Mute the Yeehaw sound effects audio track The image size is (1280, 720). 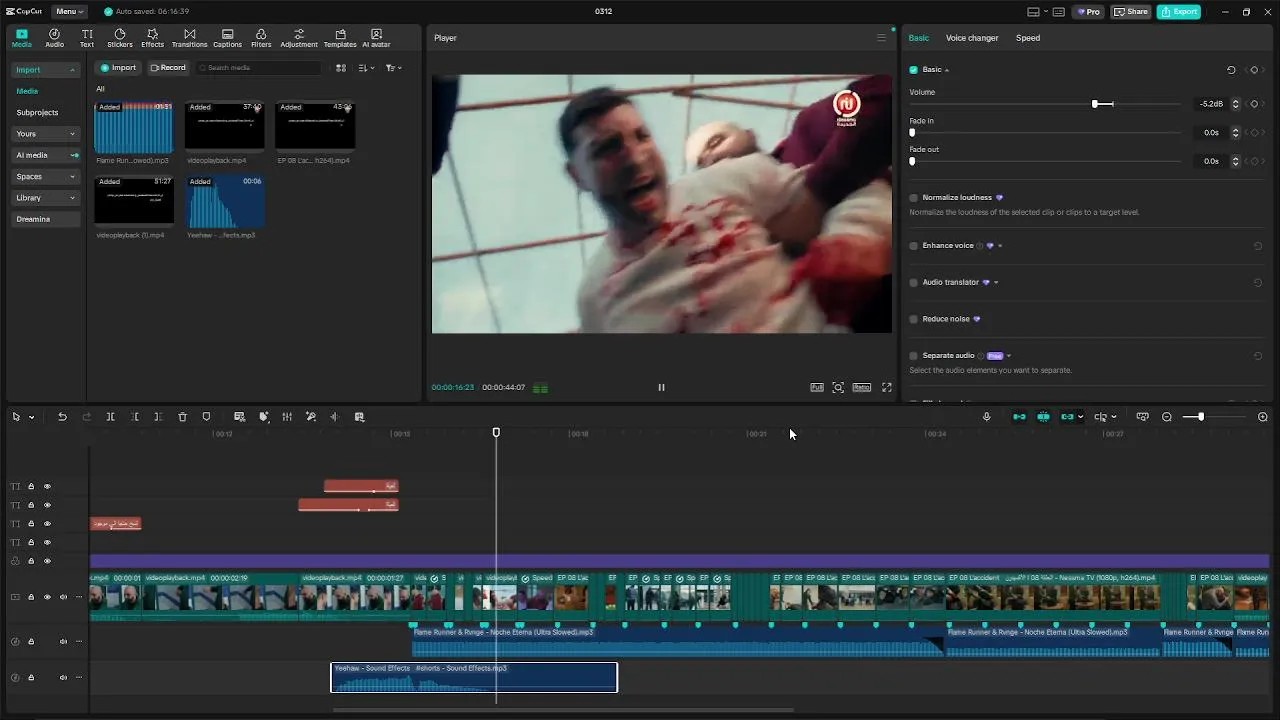point(63,678)
